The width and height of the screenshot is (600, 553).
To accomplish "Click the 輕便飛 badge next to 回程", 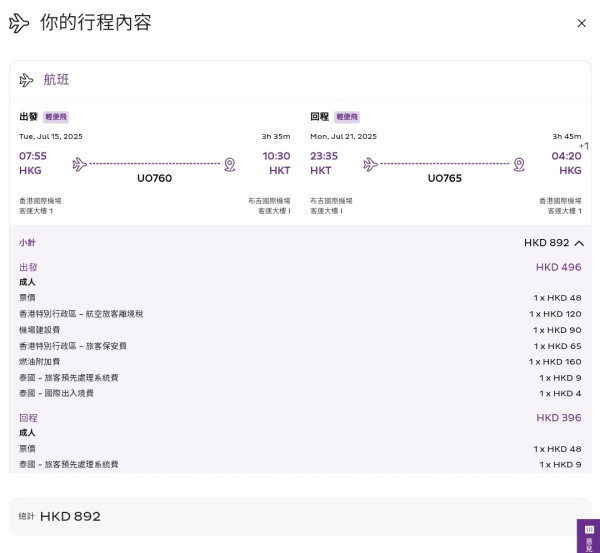I will click(x=347, y=117).
